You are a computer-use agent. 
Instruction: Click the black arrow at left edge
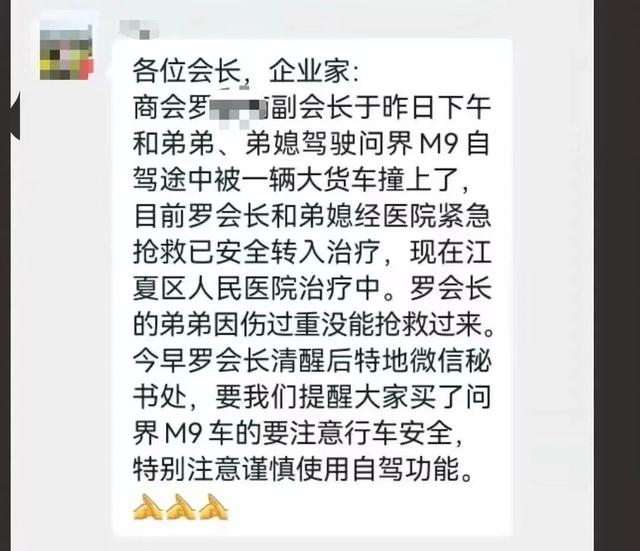pyautogui.click(x=15, y=117)
